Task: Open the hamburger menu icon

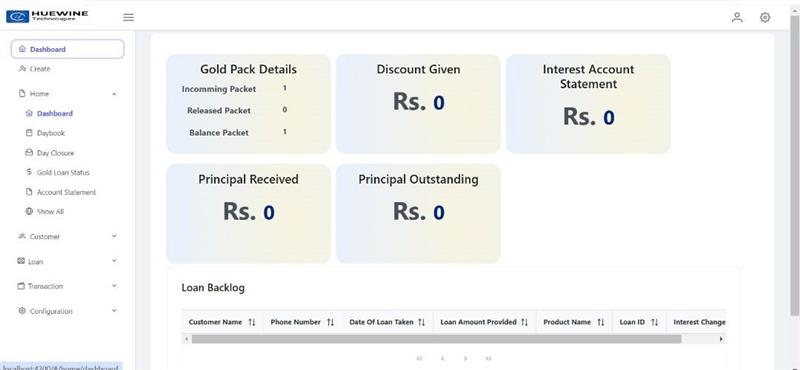Action: (x=129, y=17)
